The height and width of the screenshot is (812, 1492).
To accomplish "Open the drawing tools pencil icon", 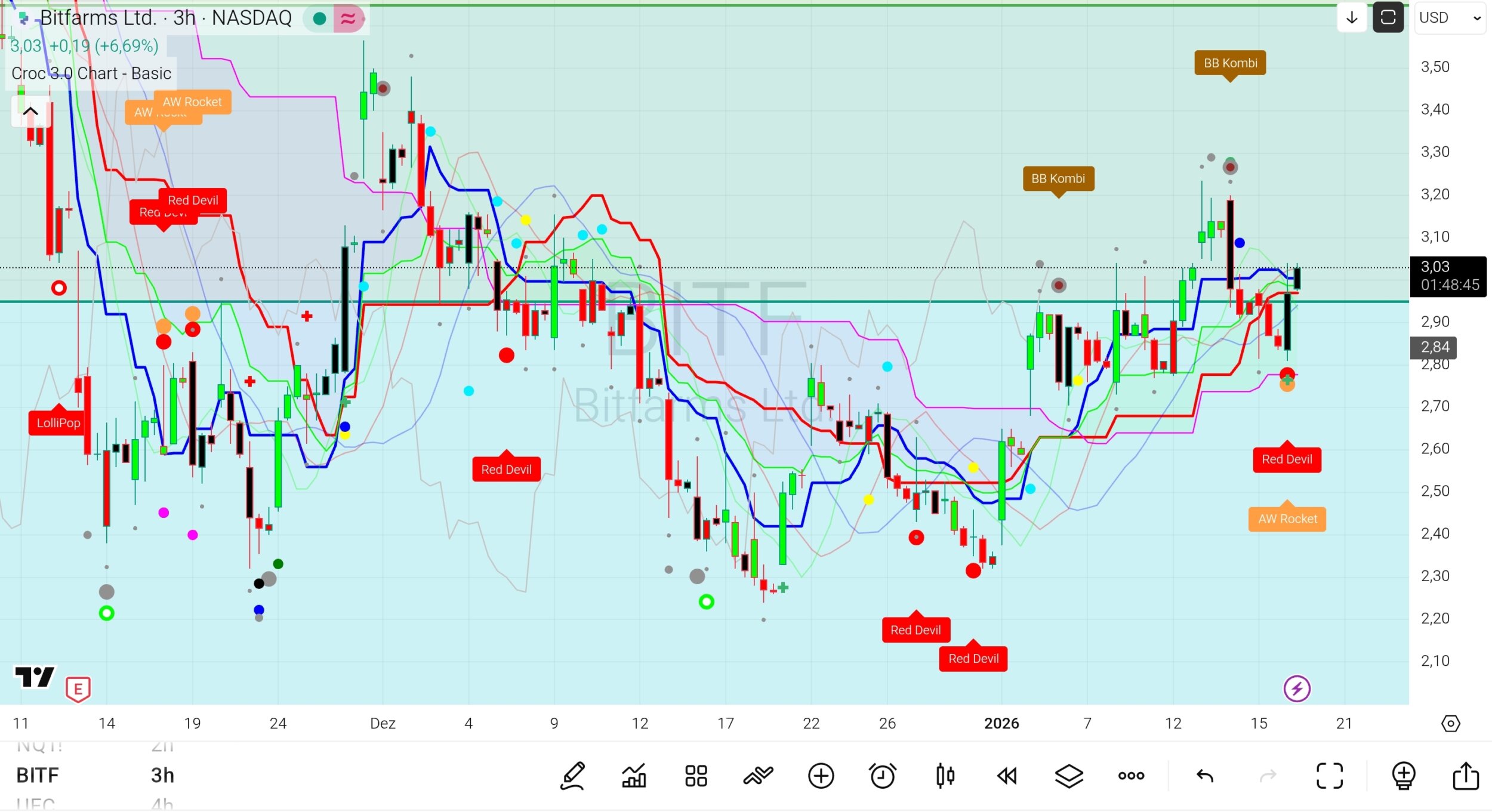I will pos(573,776).
